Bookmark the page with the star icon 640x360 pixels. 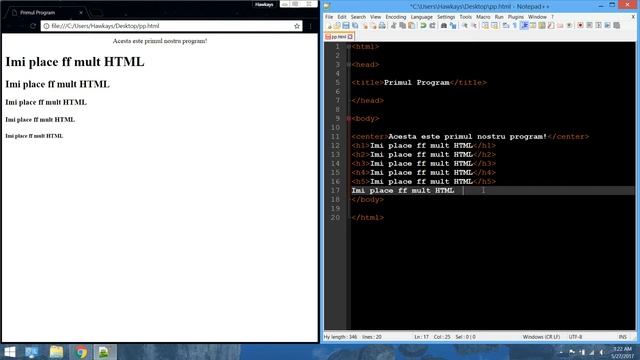297,26
